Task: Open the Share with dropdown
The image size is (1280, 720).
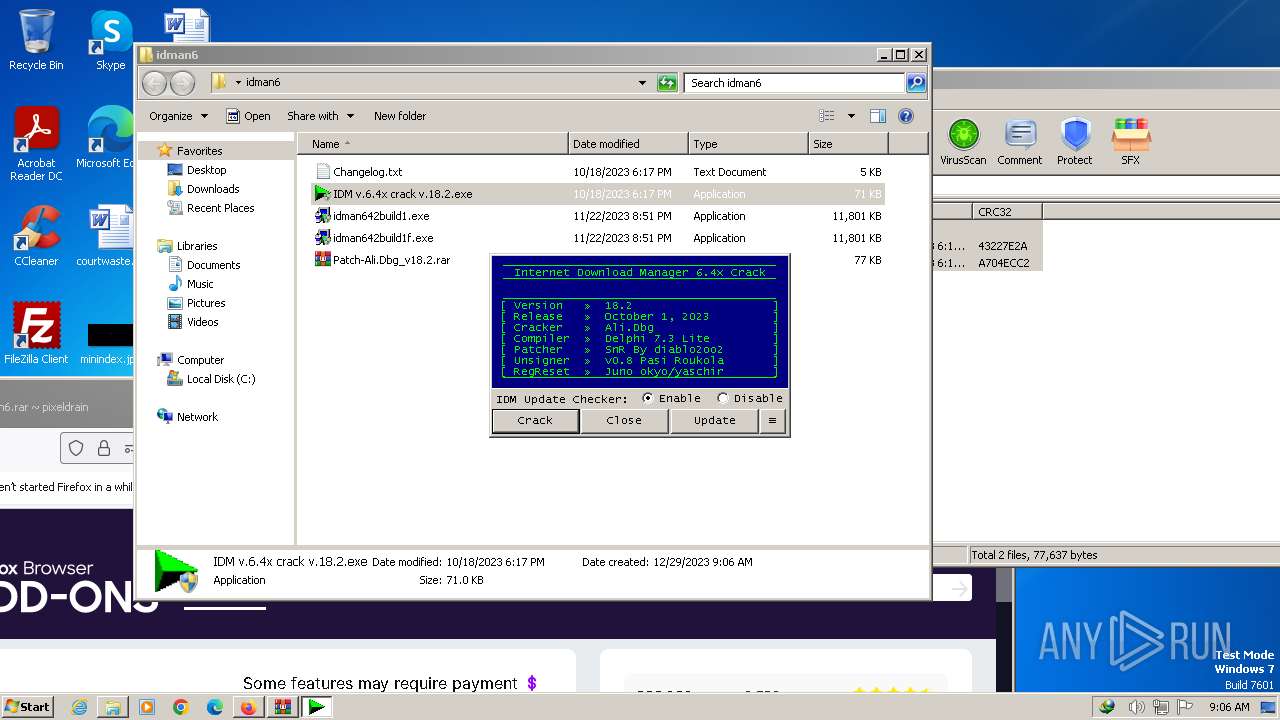Action: coord(320,116)
